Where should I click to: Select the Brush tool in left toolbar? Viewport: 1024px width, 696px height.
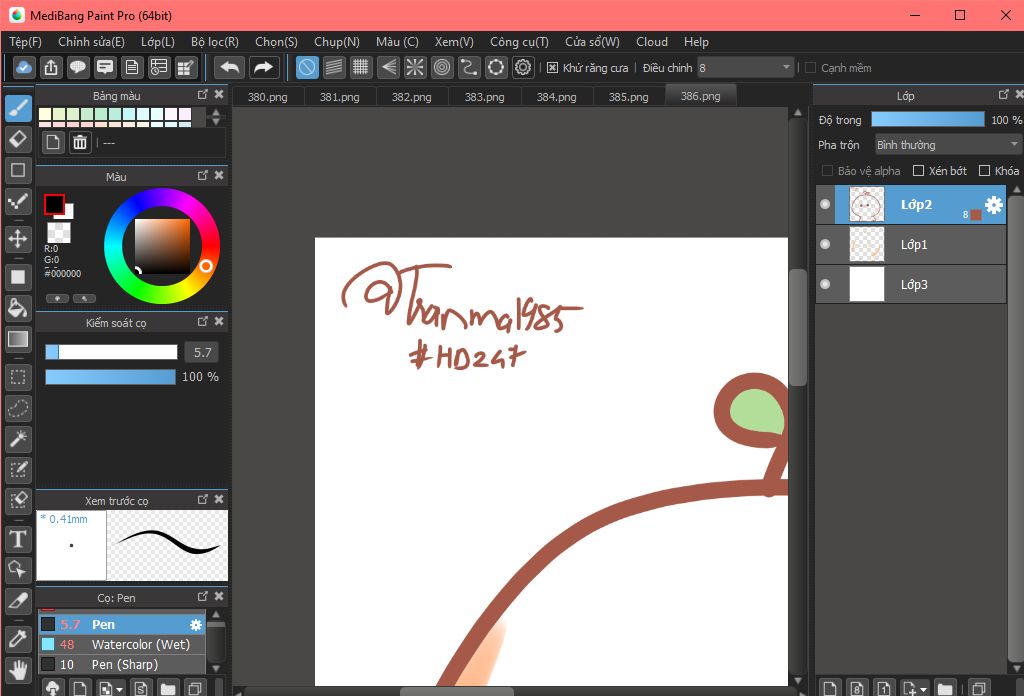(18, 108)
